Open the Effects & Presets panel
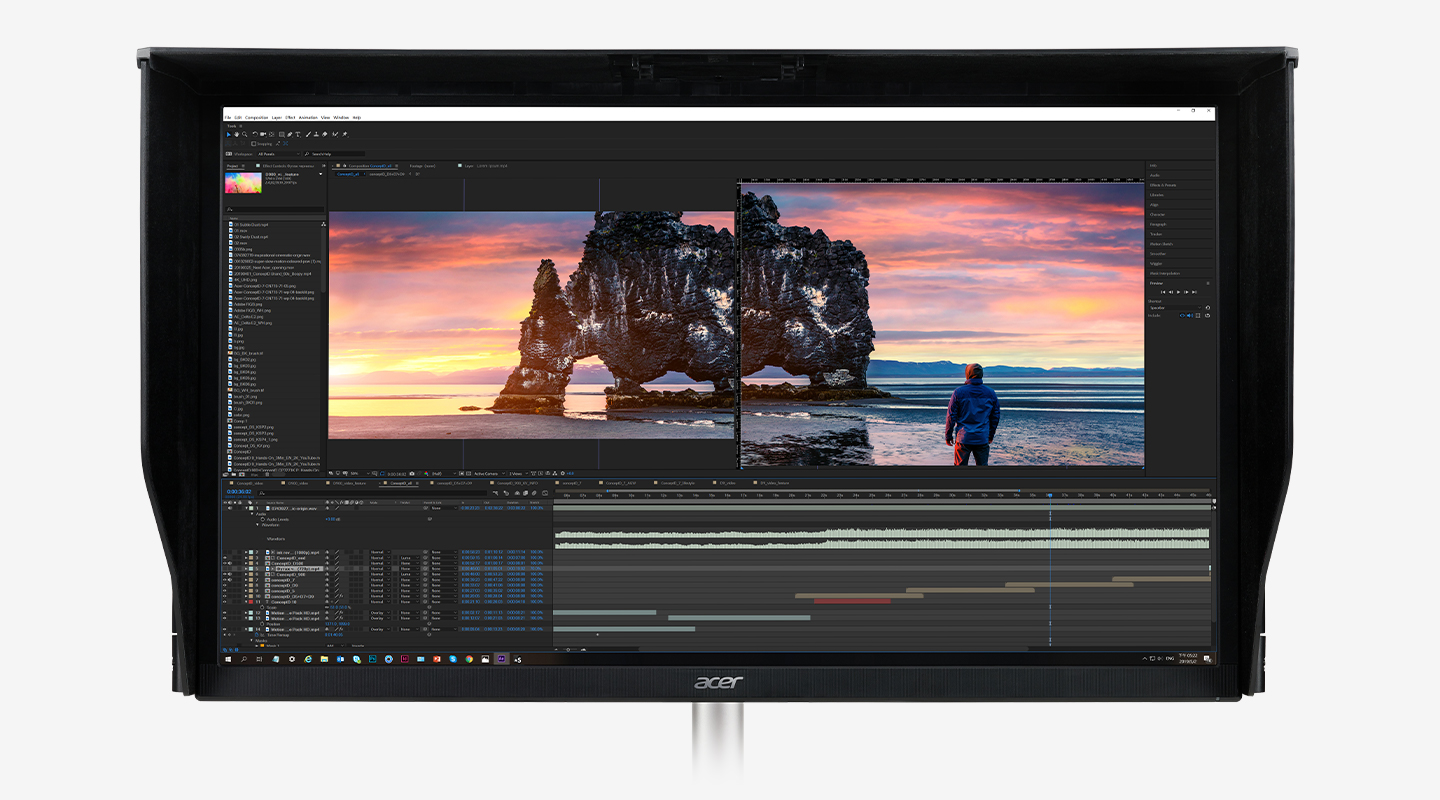Screen dimensions: 1440x800 click(x=1162, y=185)
